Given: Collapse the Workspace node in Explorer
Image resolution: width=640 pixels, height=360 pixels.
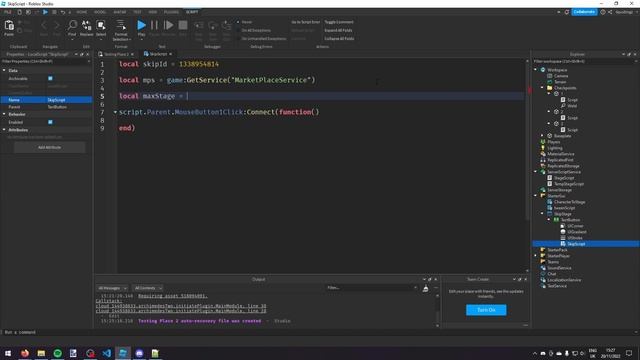Looking at the screenshot, I should pyautogui.click(x=536, y=70).
